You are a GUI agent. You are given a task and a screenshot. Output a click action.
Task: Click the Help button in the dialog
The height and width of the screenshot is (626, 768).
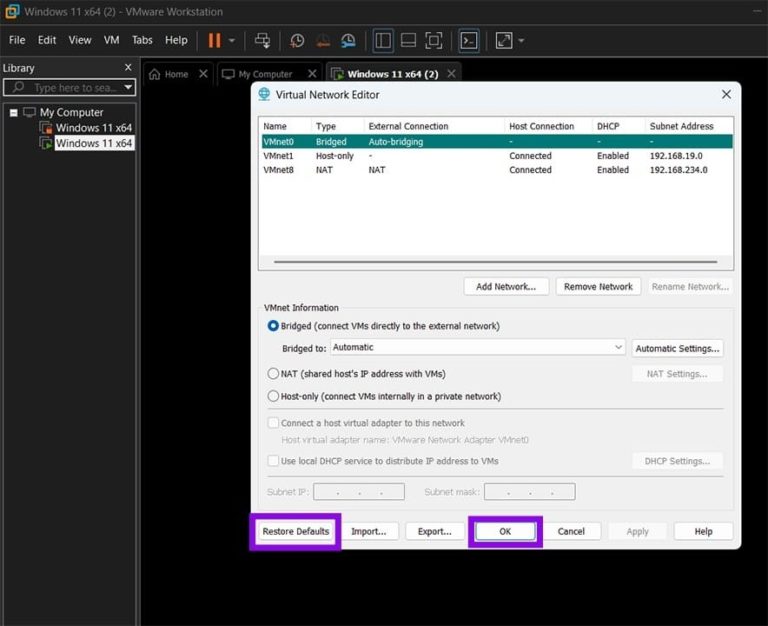click(x=703, y=531)
